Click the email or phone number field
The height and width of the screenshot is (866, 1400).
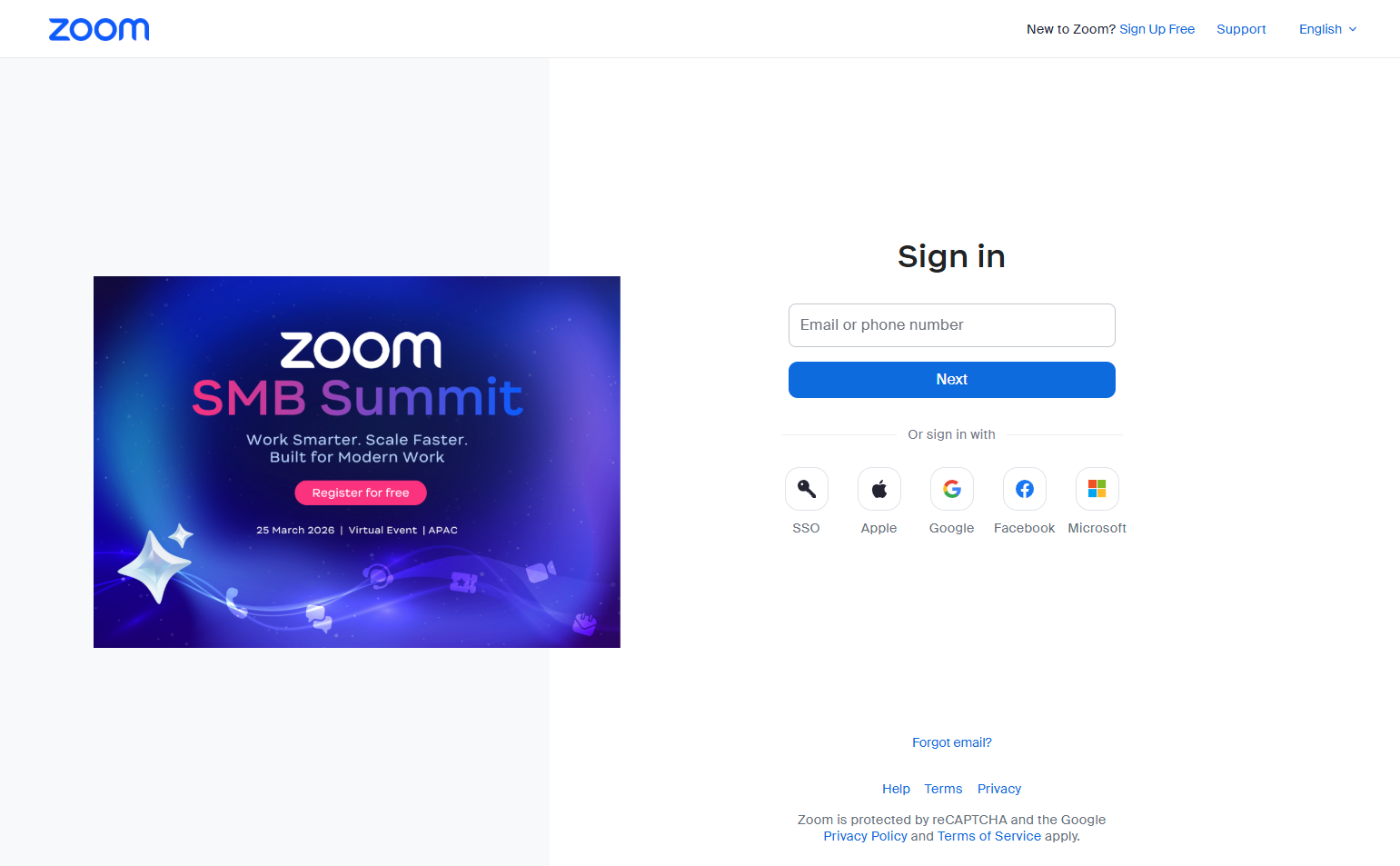click(x=951, y=324)
